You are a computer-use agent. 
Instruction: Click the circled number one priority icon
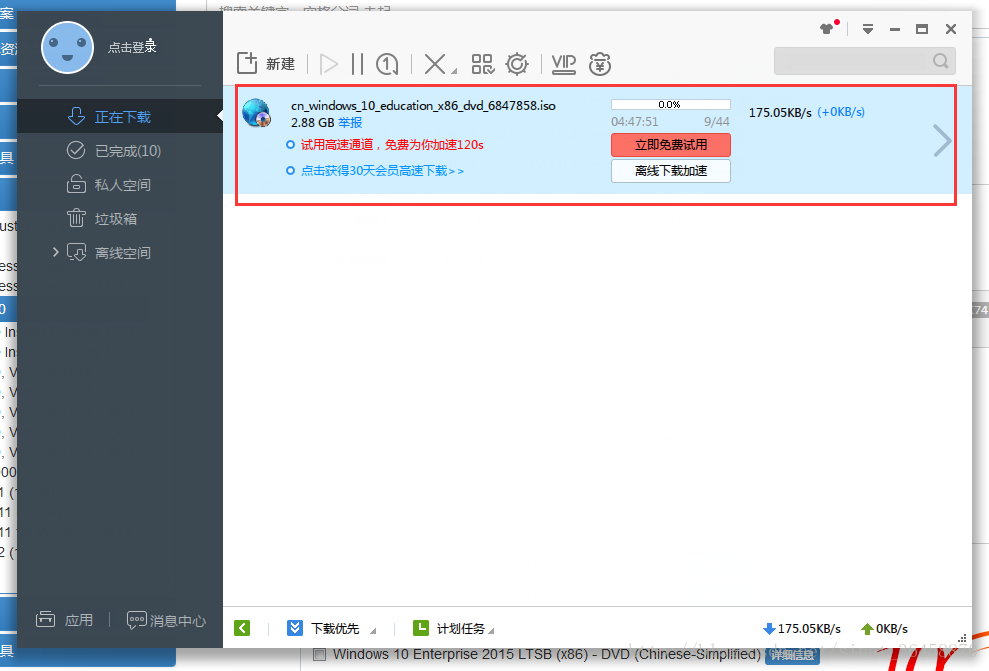tap(387, 64)
